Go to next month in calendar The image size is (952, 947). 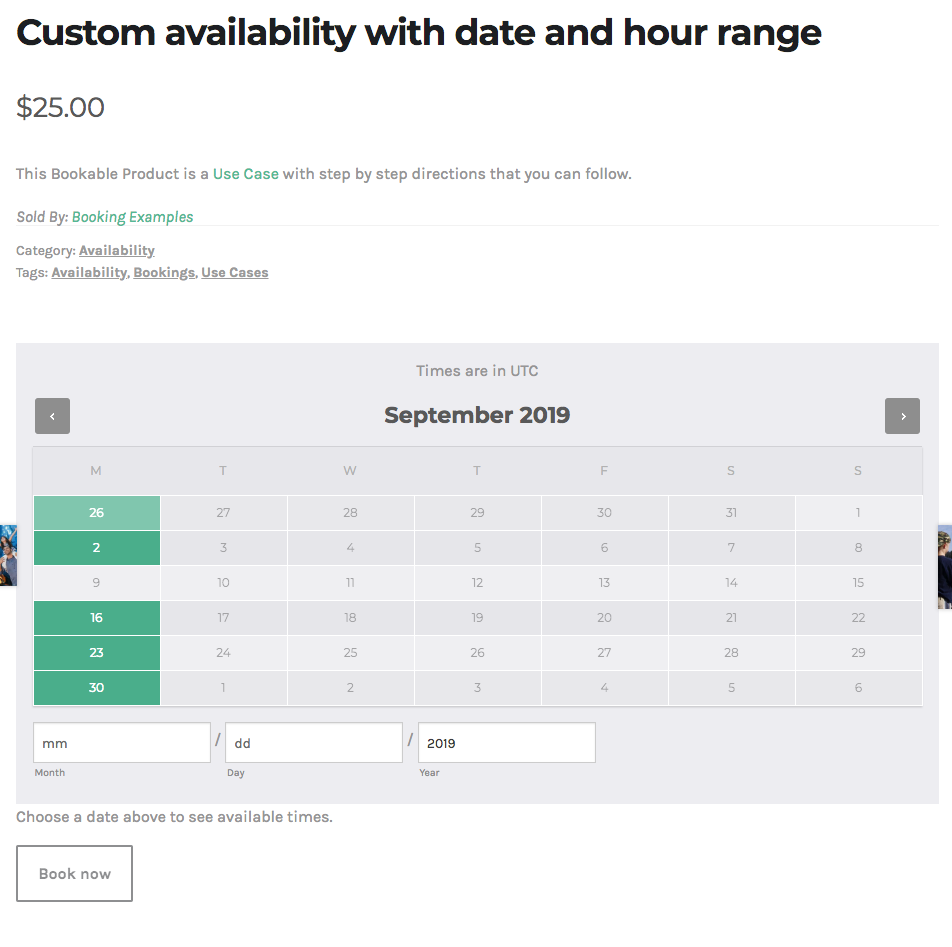902,416
